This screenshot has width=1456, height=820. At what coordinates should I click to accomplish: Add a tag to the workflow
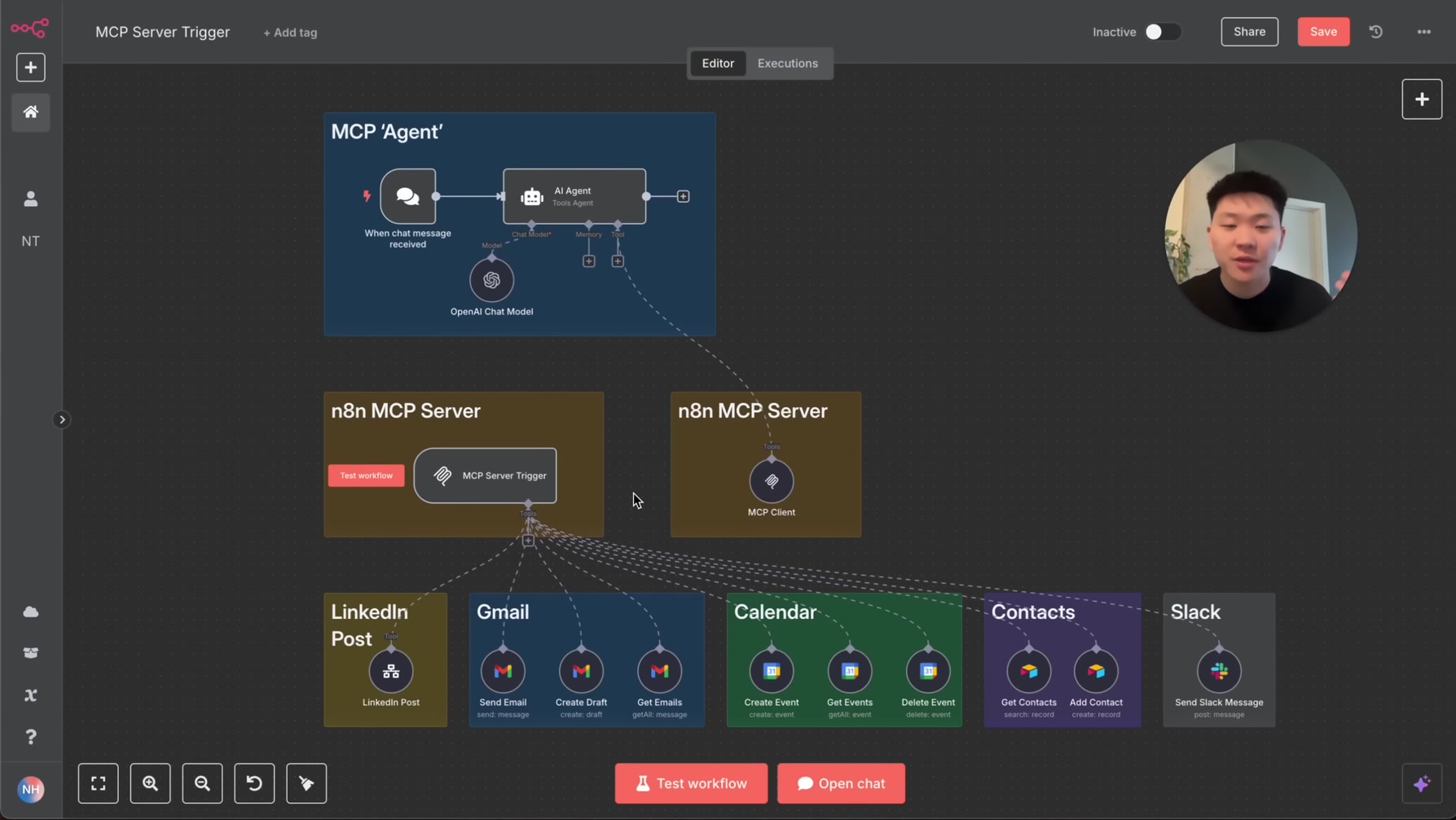pyautogui.click(x=290, y=33)
